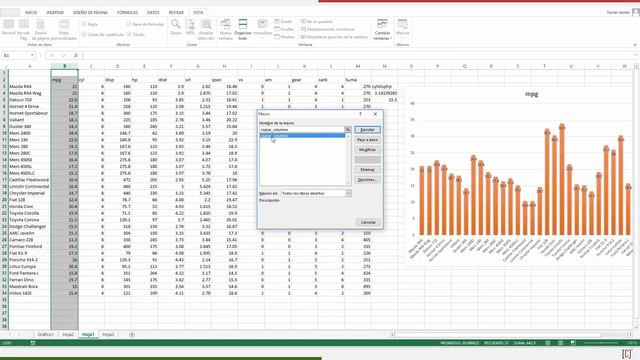Click the mpg chart title
This screenshot has height=360, width=640.
coord(531,94)
